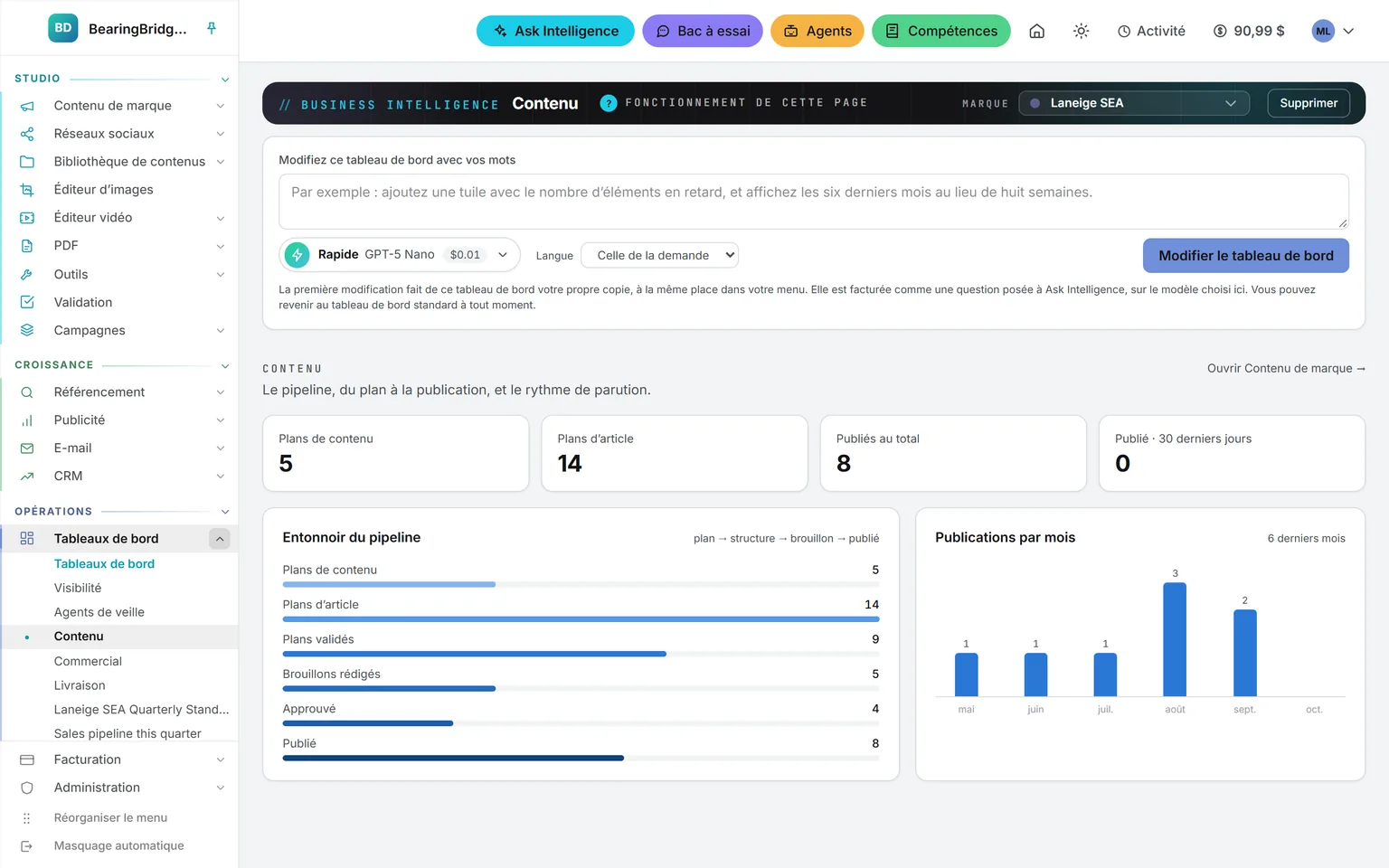The height and width of the screenshot is (868, 1389).
Task: Click the Validation checkbox icon in sidebar
Action: point(27,302)
